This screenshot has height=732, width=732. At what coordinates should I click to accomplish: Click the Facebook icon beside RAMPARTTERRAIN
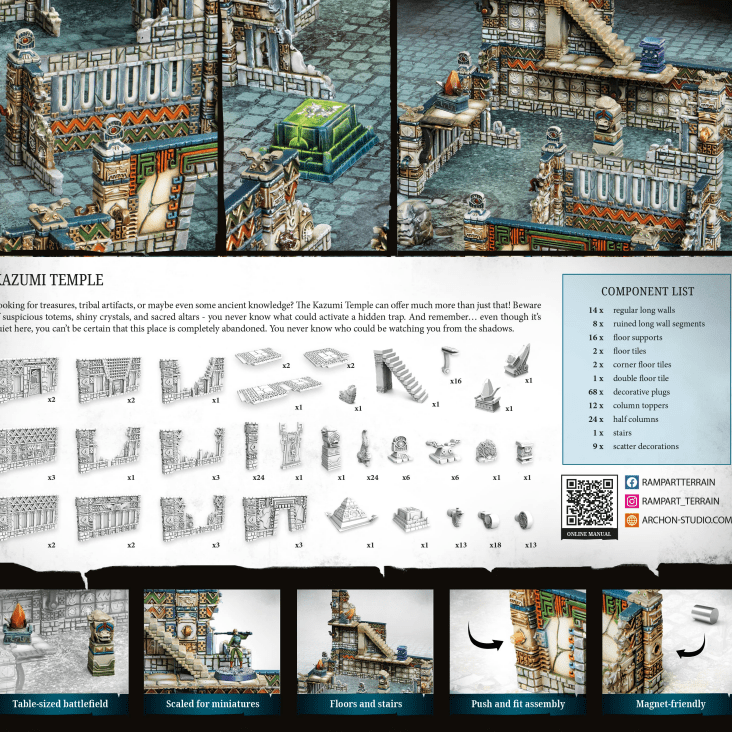pyautogui.click(x=632, y=482)
